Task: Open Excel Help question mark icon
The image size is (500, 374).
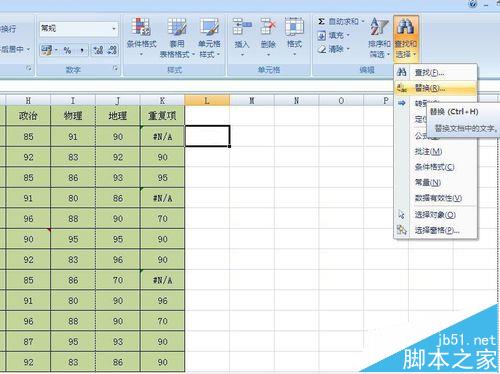Action: click(473, 4)
